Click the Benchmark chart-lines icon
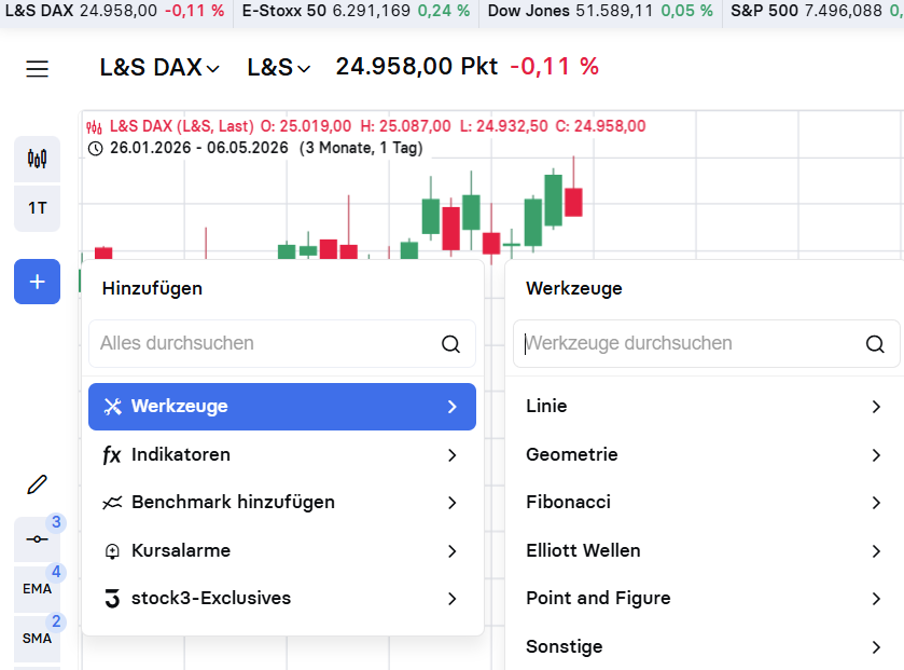904x670 pixels. pos(112,503)
